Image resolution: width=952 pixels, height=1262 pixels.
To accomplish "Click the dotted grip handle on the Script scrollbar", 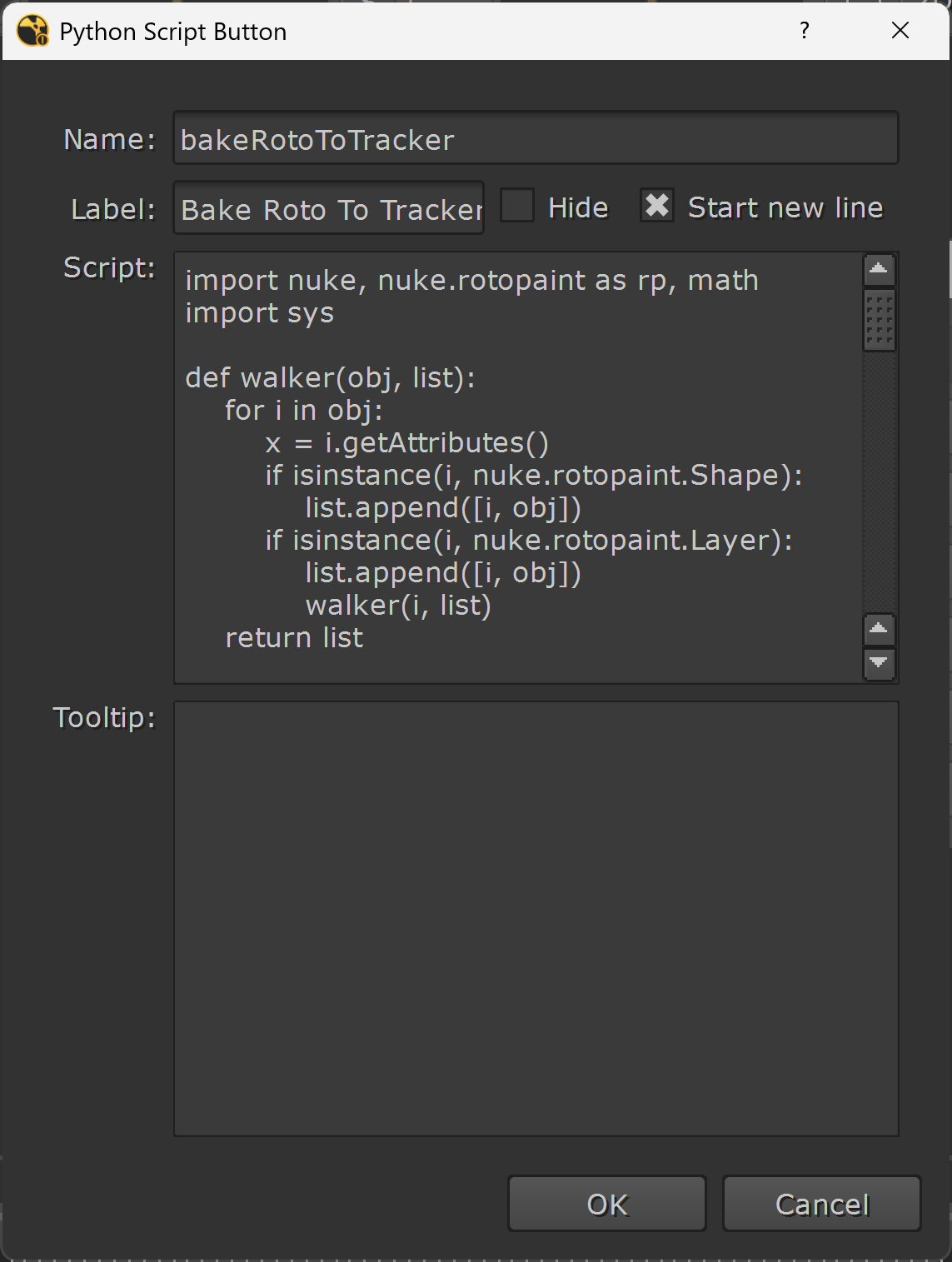I will (878, 319).
